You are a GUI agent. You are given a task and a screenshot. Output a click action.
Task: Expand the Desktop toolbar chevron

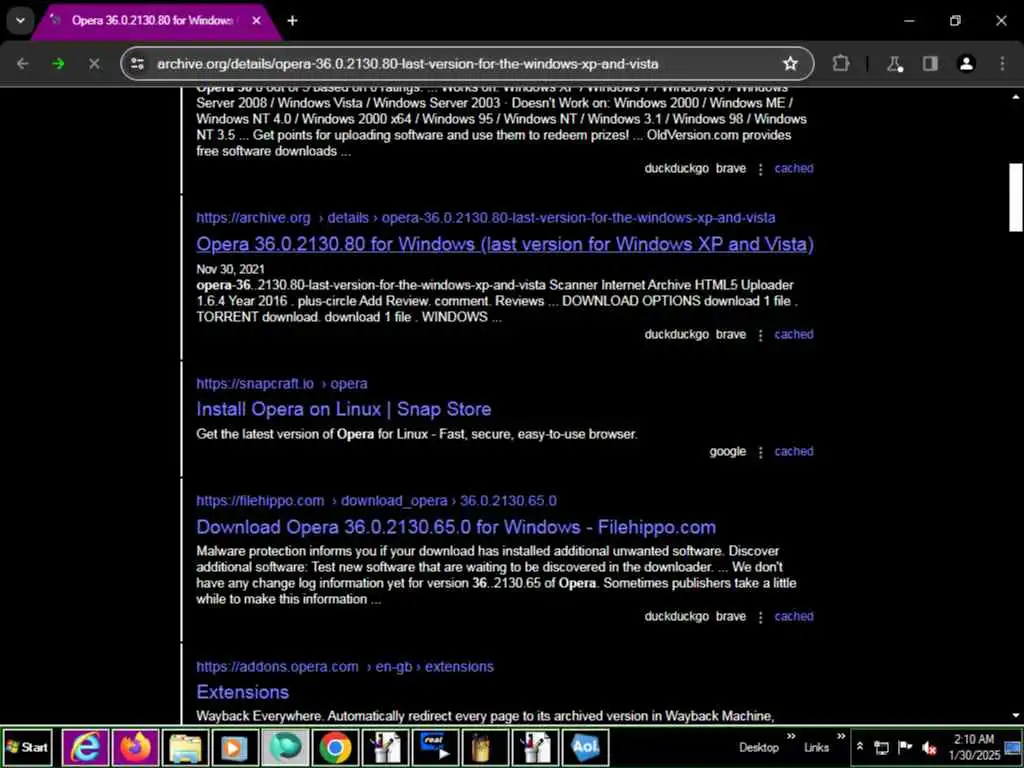pos(791,737)
